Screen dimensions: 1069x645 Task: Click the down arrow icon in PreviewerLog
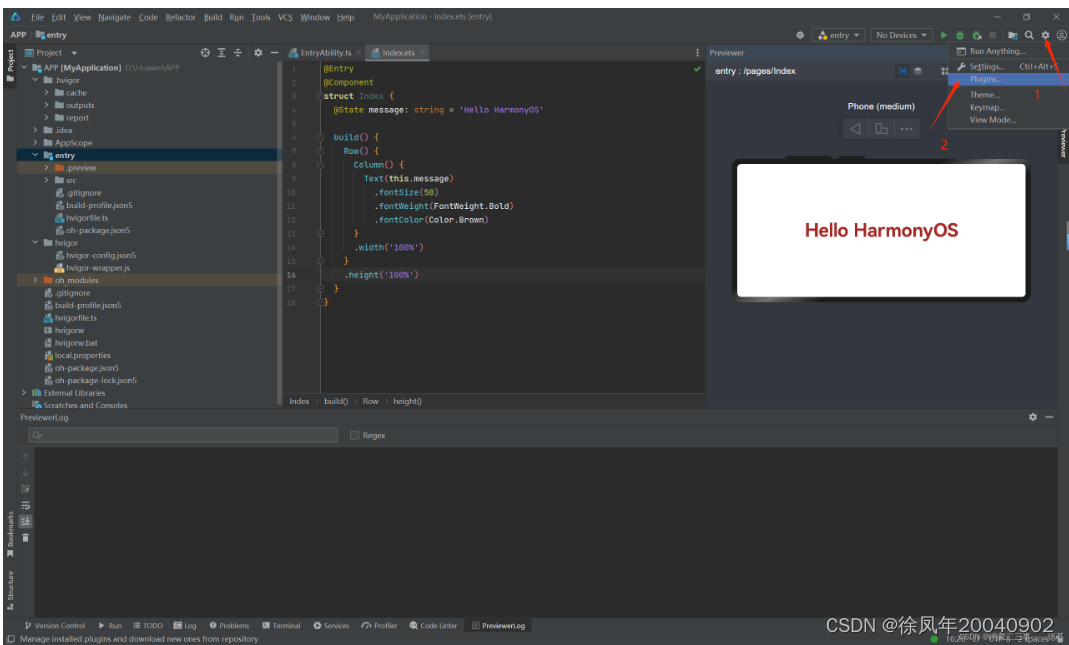pyautogui.click(x=25, y=472)
